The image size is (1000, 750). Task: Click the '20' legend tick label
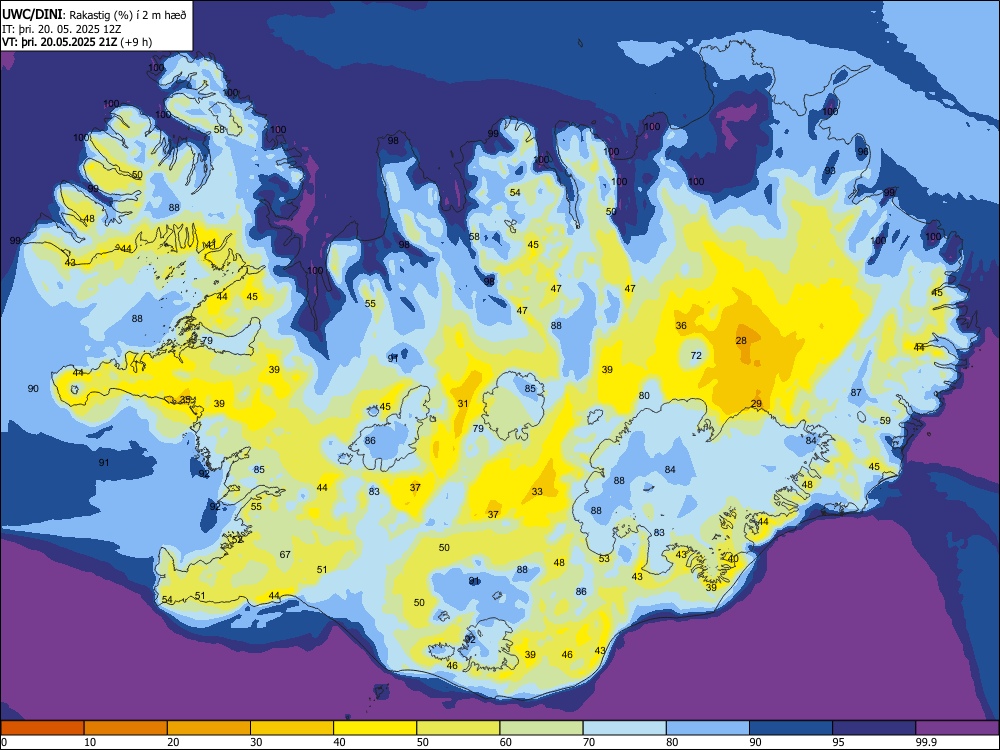[x=173, y=742]
